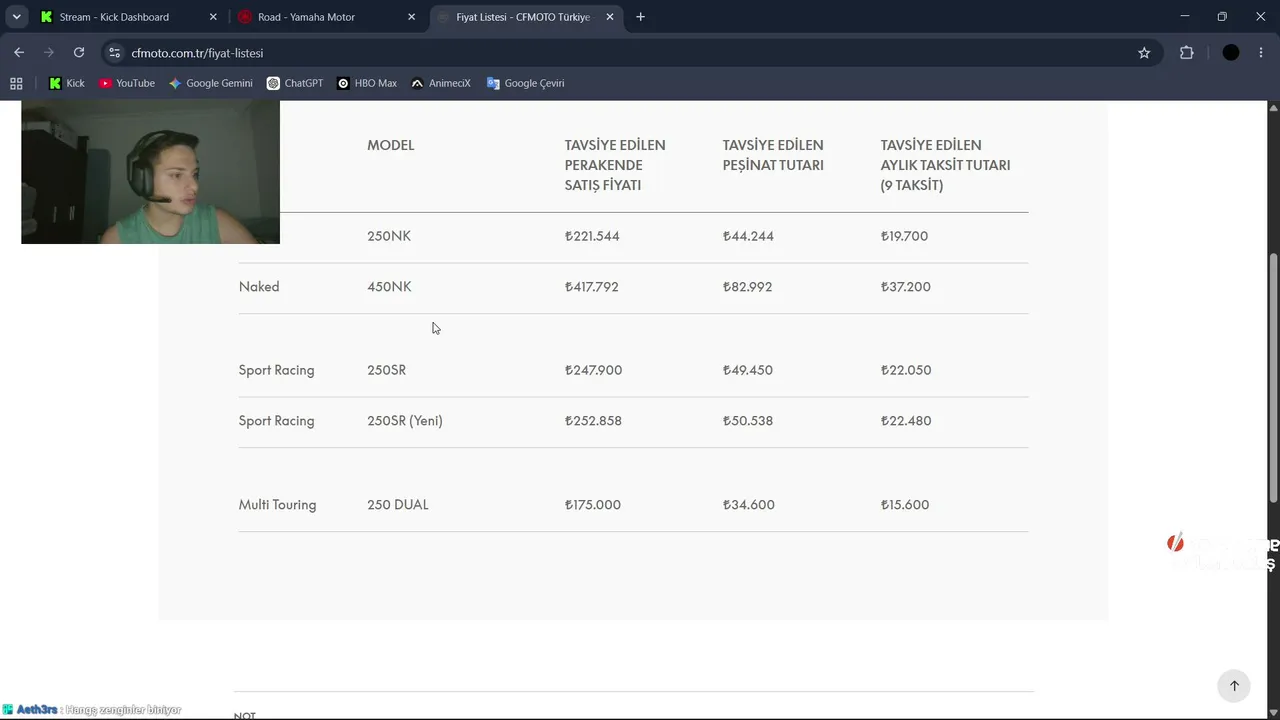
Task: Click the ₺252.858 price value
Action: point(593,421)
